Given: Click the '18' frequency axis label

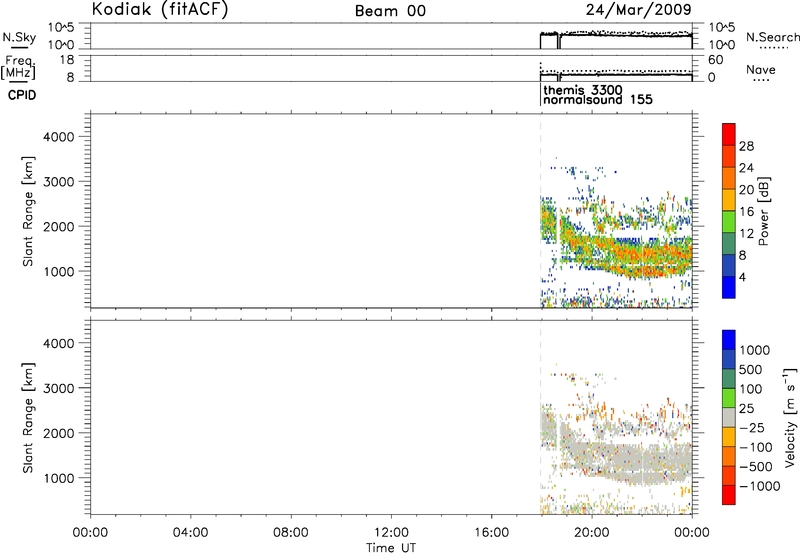Looking at the screenshot, I should (67, 60).
